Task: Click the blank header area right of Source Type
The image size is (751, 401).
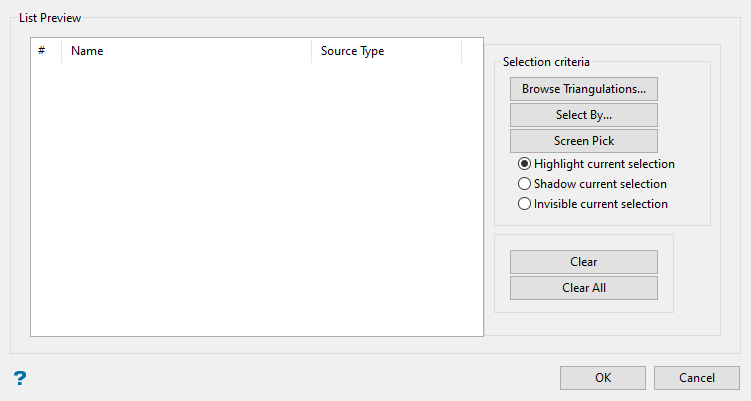Action: click(472, 51)
